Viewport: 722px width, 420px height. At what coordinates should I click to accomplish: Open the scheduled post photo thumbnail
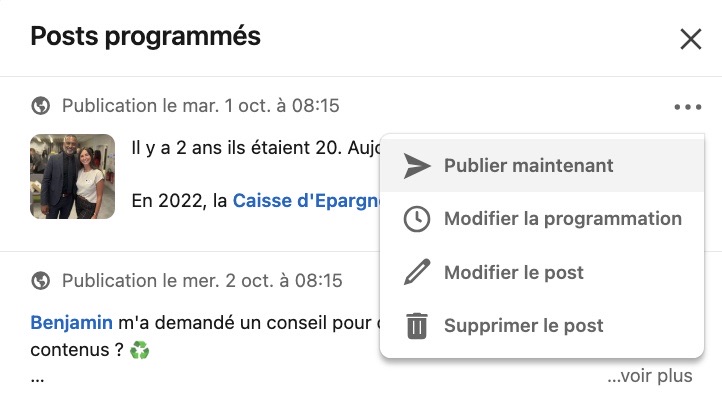(72, 176)
